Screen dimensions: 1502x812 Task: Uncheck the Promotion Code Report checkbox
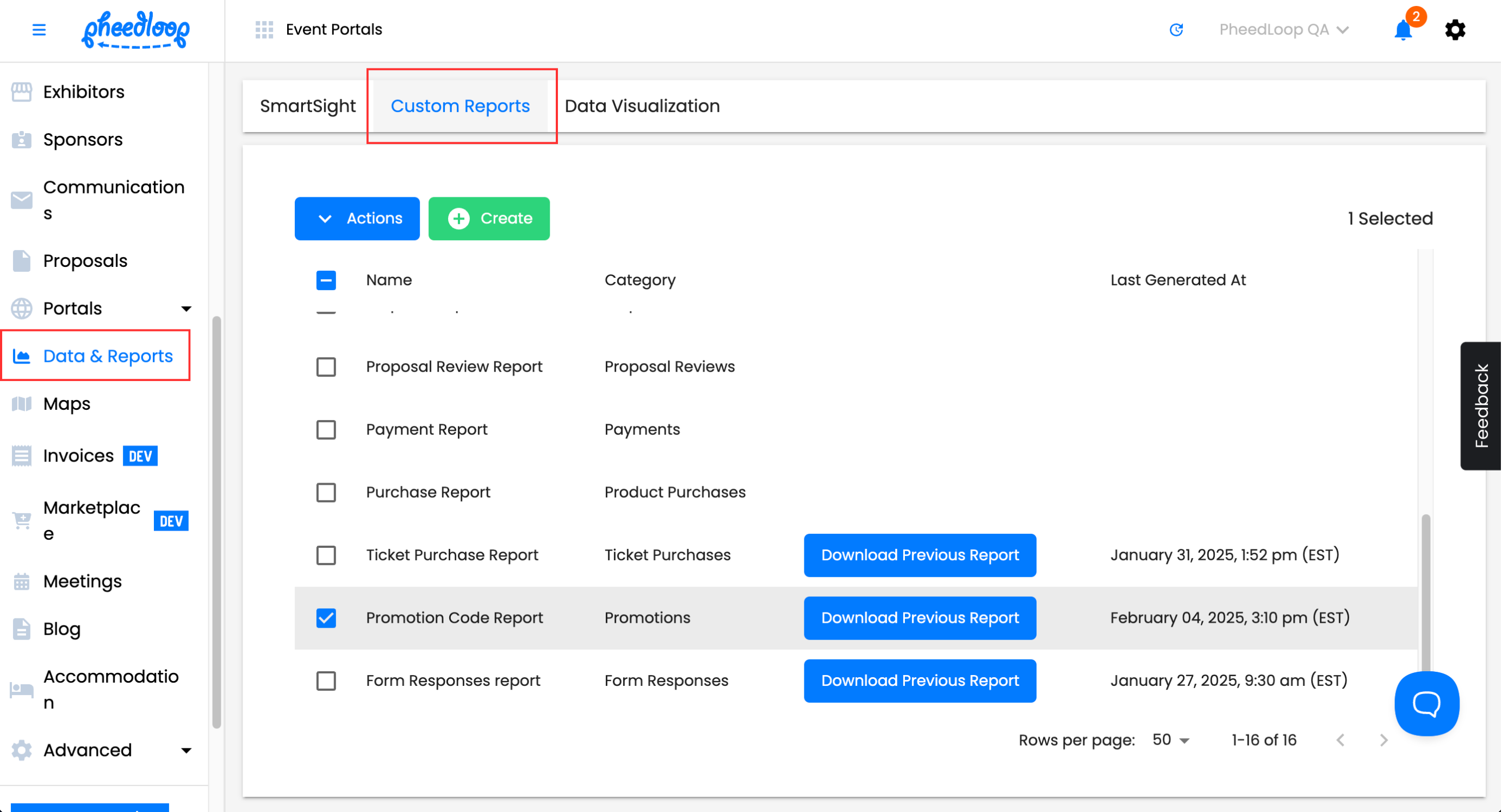326,617
